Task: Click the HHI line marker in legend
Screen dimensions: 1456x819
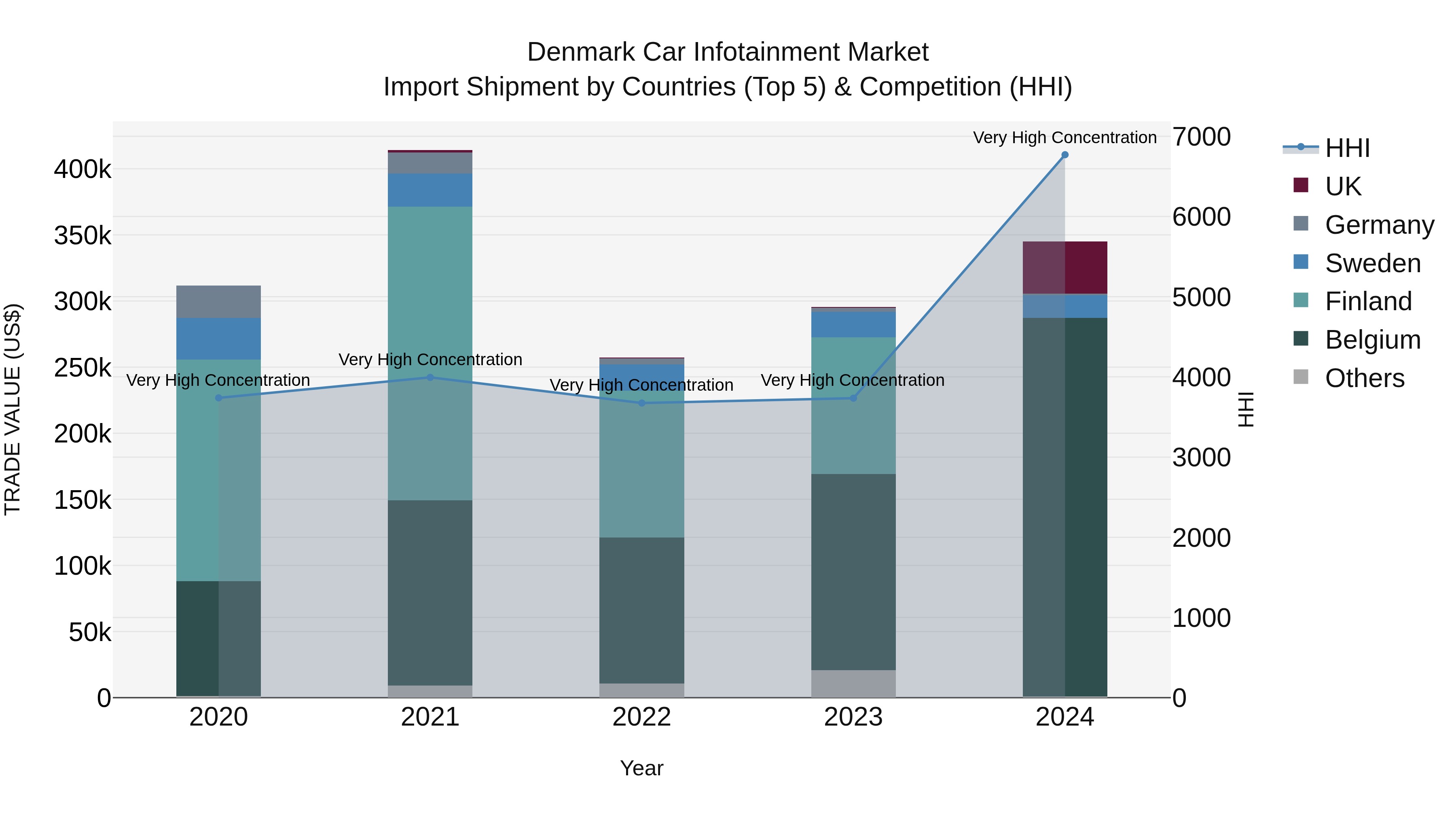Action: click(x=1301, y=147)
